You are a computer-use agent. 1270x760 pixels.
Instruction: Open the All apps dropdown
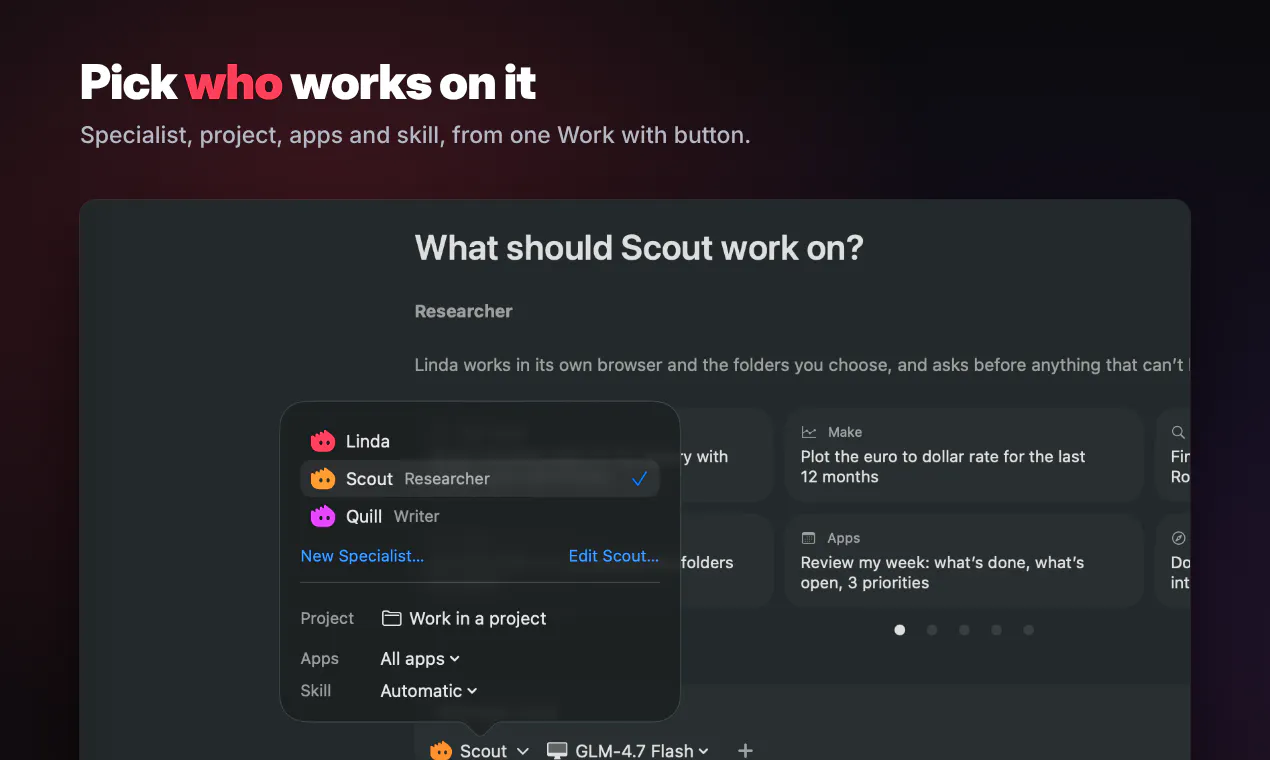(x=420, y=659)
